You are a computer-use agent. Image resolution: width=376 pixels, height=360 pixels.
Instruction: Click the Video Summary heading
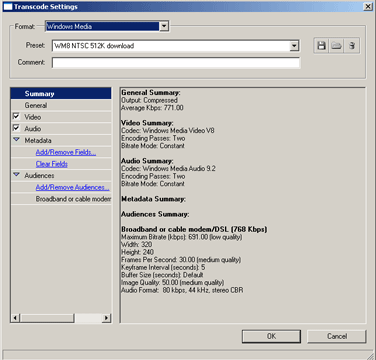147,123
